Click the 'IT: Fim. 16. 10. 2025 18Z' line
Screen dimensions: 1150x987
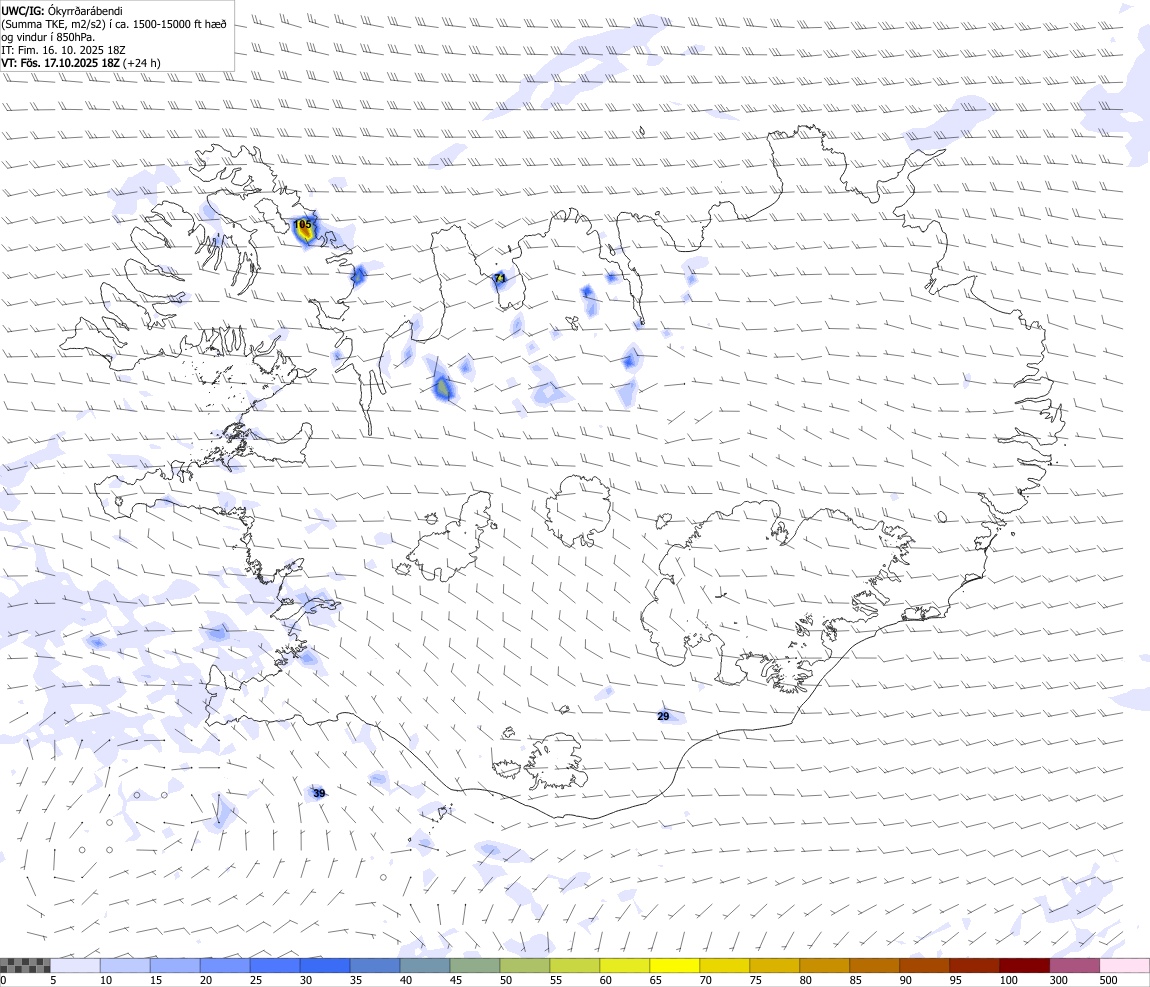coord(63,50)
